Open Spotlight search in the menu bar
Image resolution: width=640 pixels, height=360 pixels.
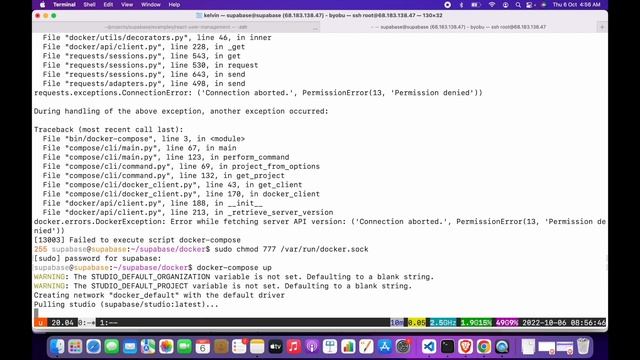pos(518,5)
